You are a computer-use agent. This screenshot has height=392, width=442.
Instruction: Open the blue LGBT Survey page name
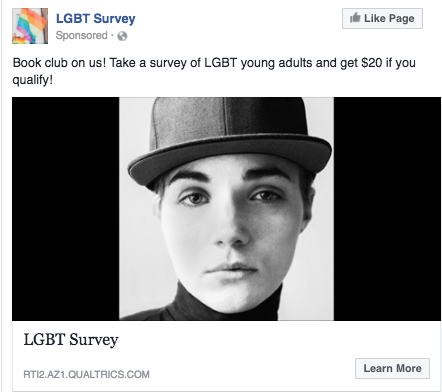click(x=96, y=18)
